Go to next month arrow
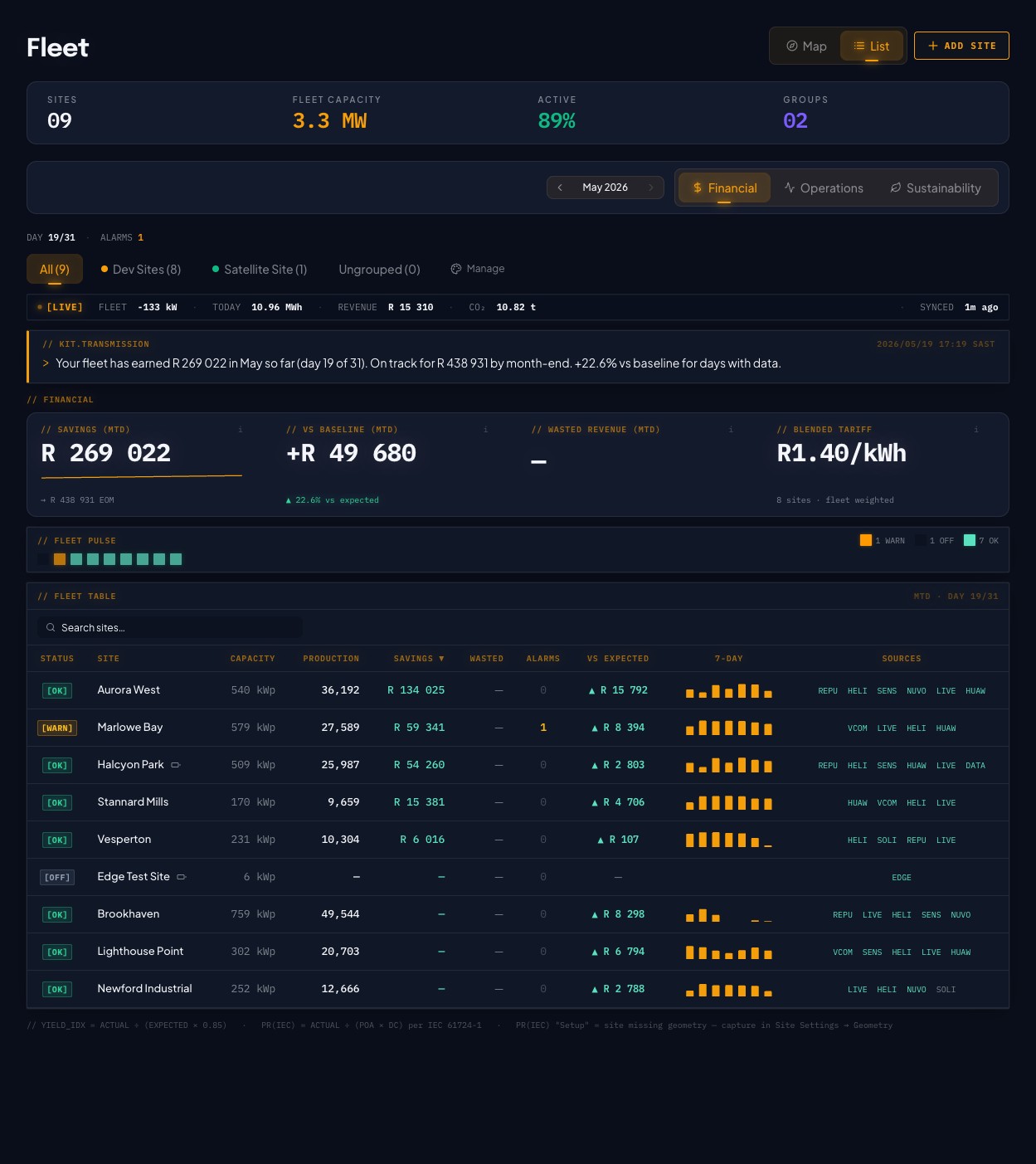The image size is (1036, 1164). [x=651, y=188]
